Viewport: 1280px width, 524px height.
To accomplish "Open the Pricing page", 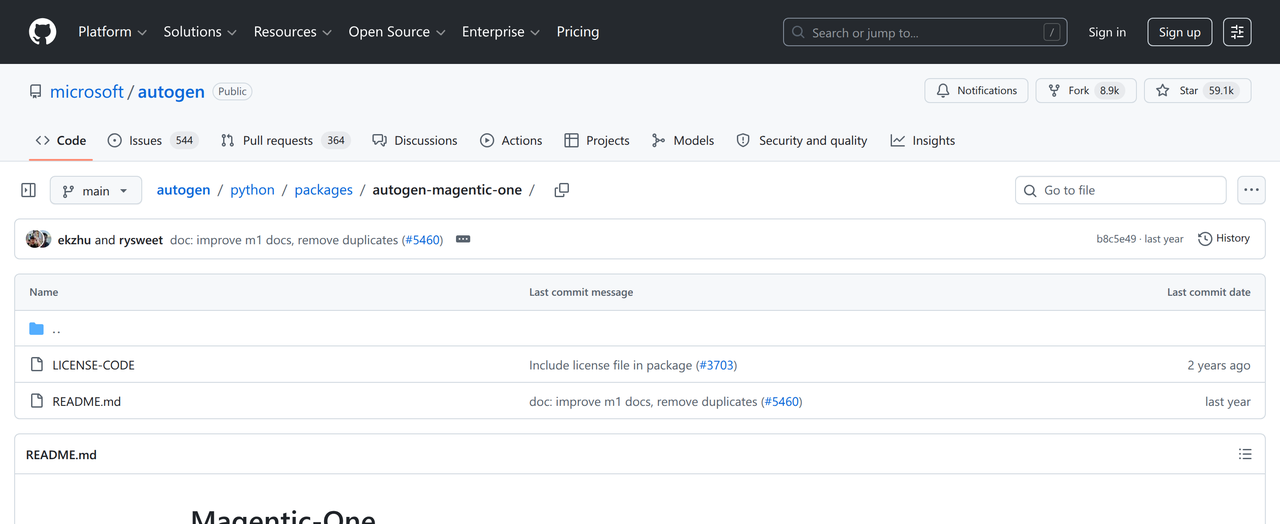I will click(x=578, y=32).
